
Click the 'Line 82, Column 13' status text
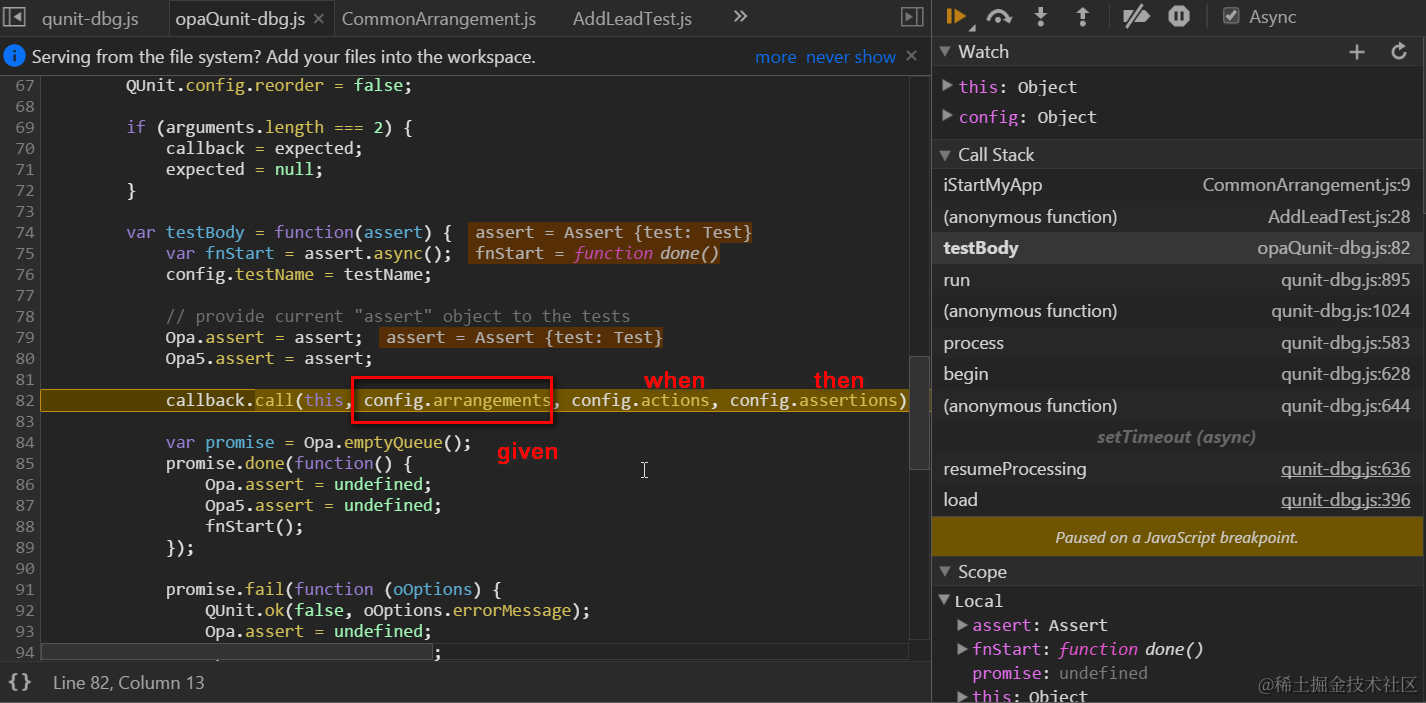pos(129,682)
